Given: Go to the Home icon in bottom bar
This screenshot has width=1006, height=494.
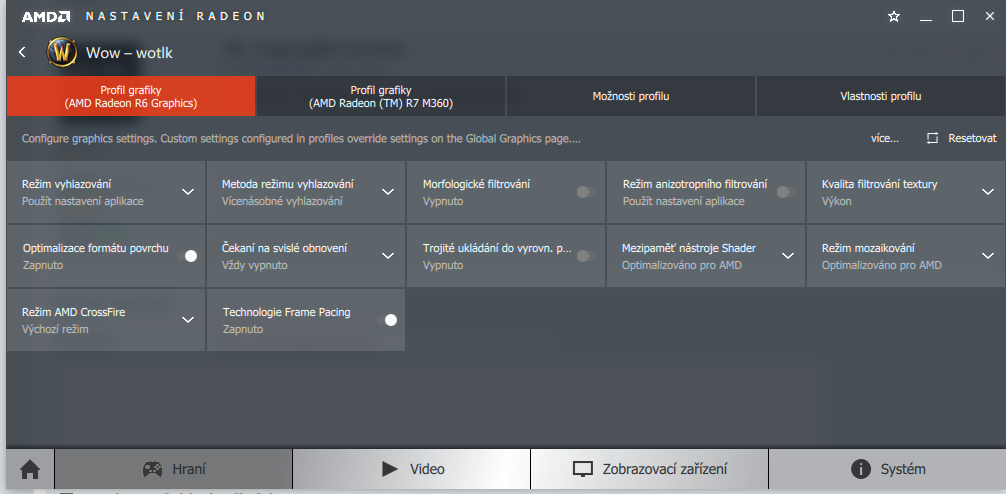Looking at the screenshot, I should 30,470.
